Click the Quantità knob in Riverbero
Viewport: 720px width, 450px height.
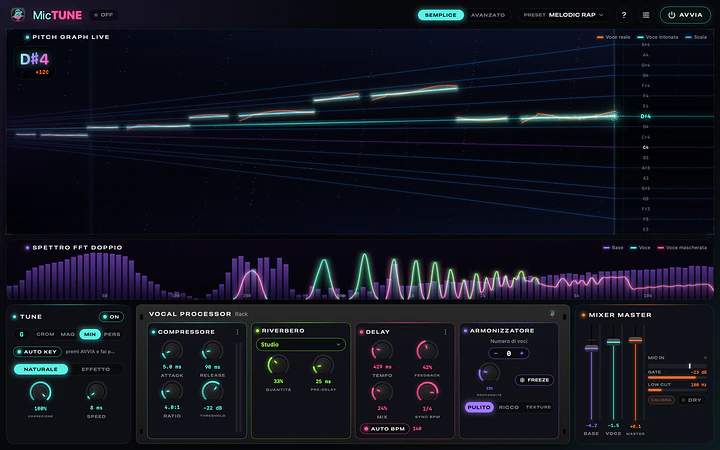(278, 365)
